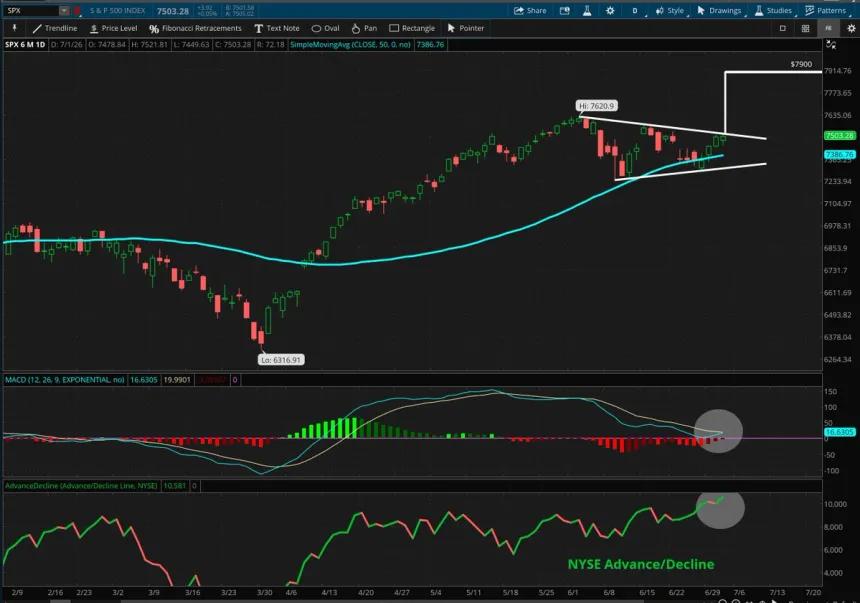Click the MACD 16.6305 axis value tag
Viewport: 860px width, 603px height.
(x=839, y=432)
